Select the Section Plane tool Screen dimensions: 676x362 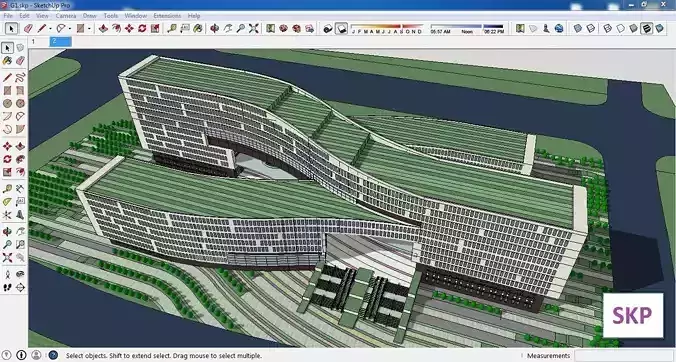pyautogui.click(x=20, y=287)
